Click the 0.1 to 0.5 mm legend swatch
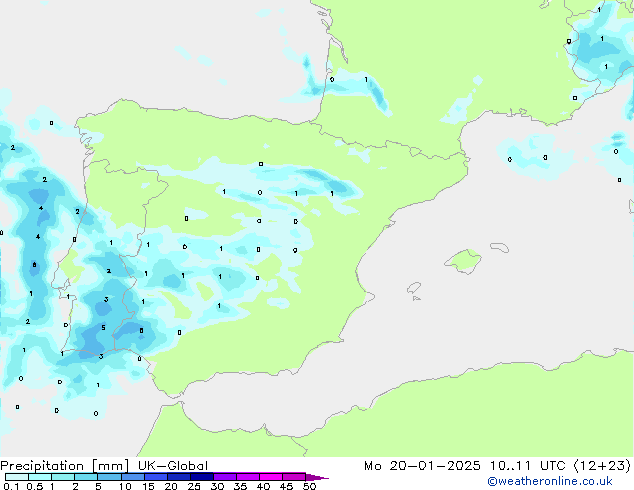Image resolution: width=634 pixels, height=490 pixels. pyautogui.click(x=17, y=477)
